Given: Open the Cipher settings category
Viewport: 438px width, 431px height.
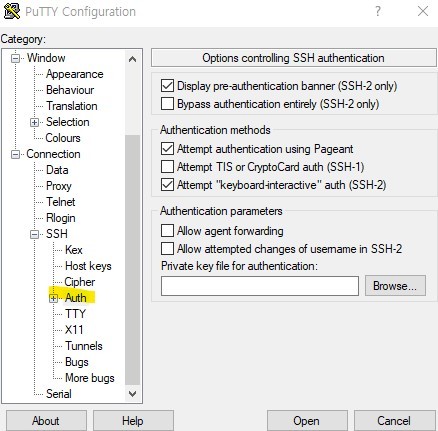Looking at the screenshot, I should 80,282.
